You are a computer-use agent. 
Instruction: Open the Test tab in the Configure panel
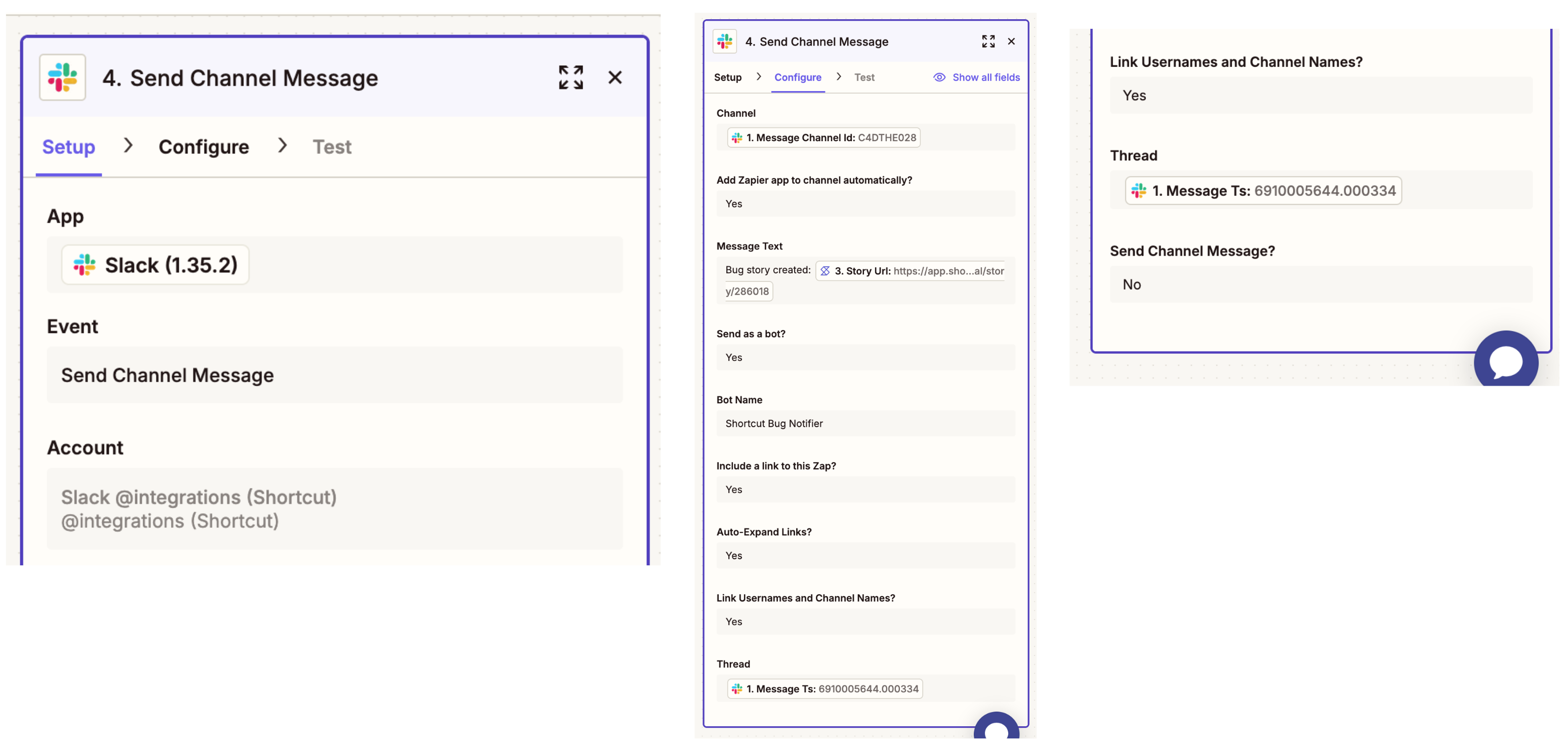point(864,77)
